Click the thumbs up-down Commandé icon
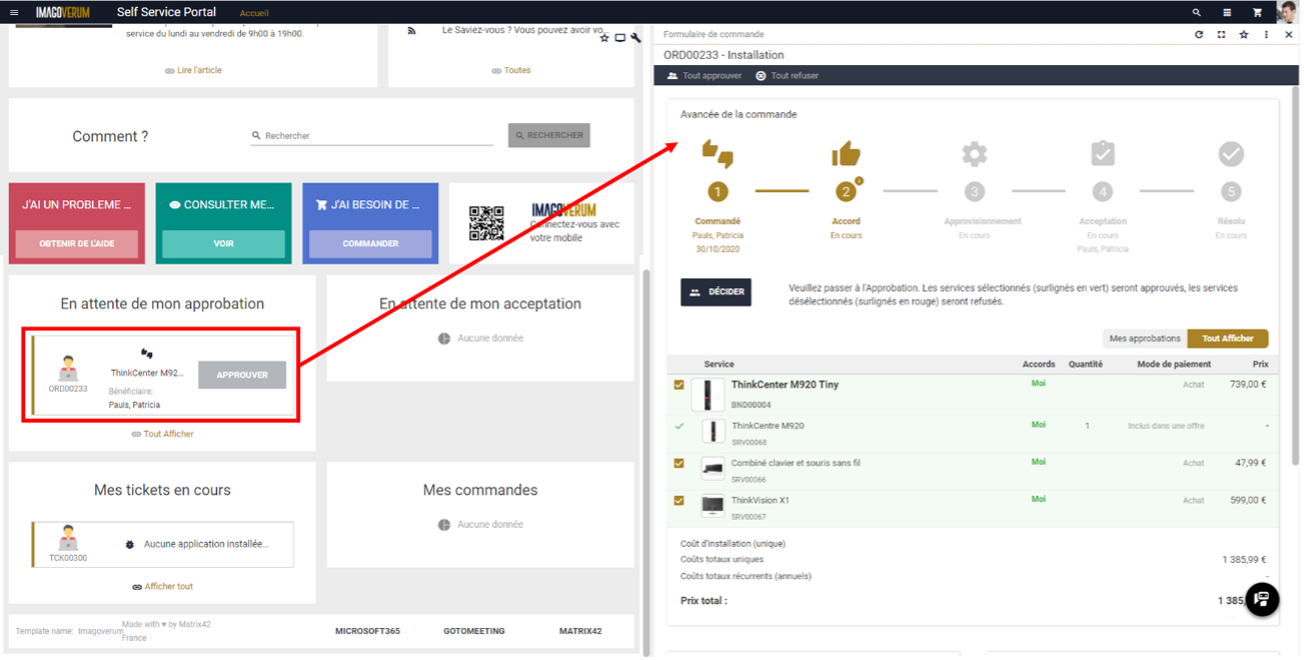The width and height of the screenshot is (1304, 660). pyautogui.click(x=718, y=153)
